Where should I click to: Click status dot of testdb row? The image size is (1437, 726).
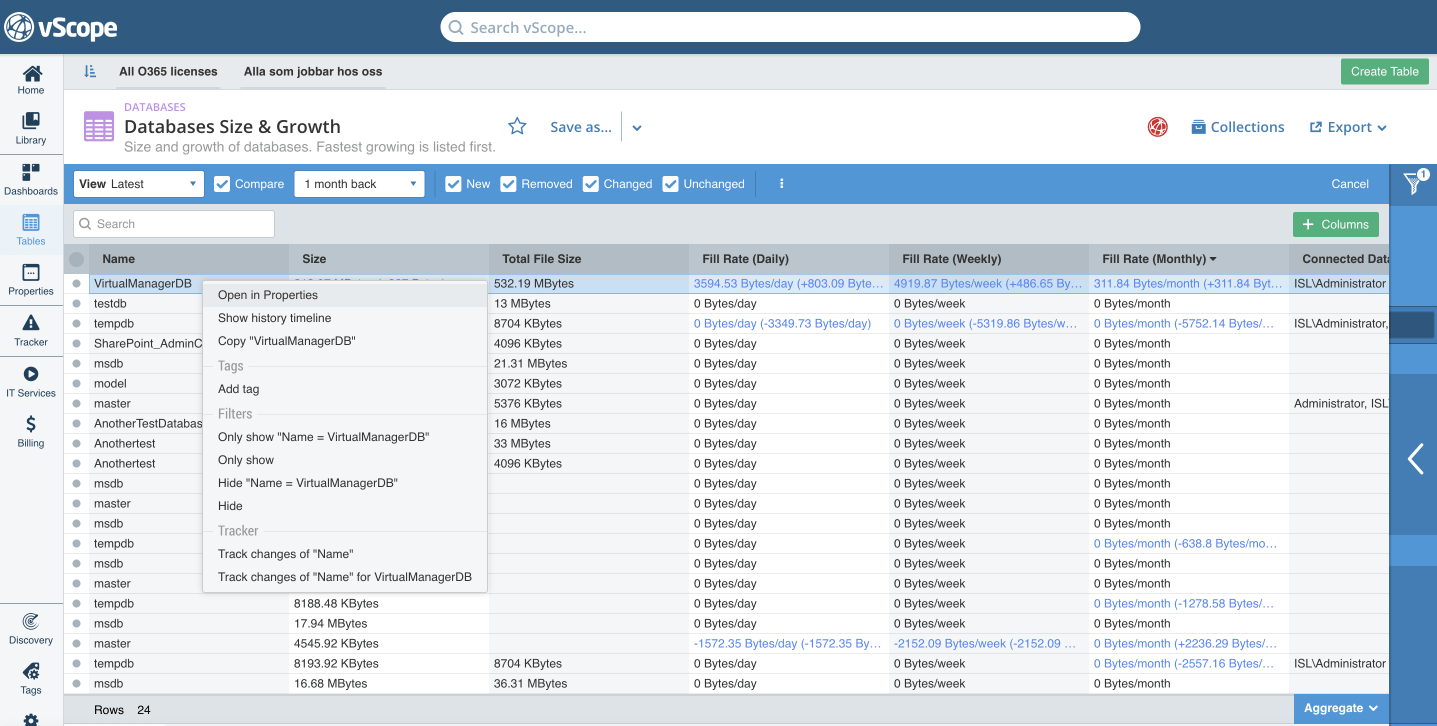coord(76,304)
